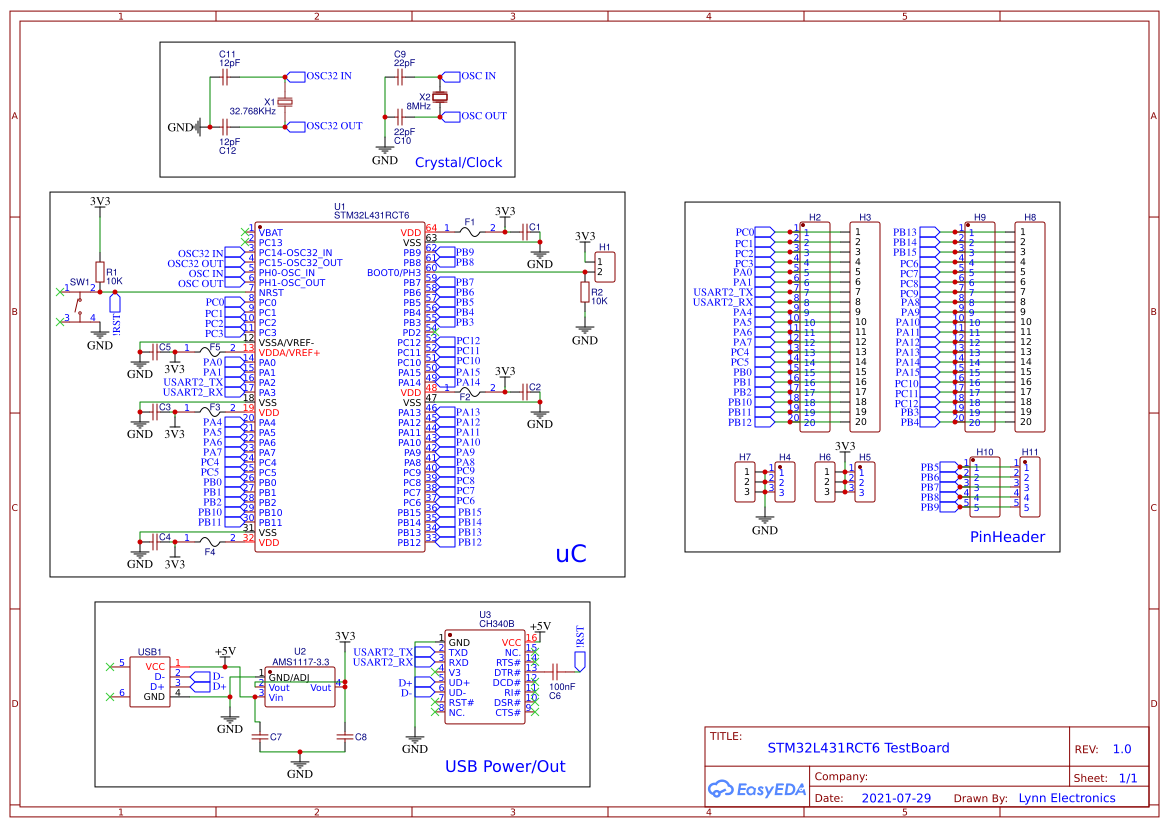Select the H3 twenty-pin header
This screenshot has height=827, width=1169.
(x=865, y=327)
